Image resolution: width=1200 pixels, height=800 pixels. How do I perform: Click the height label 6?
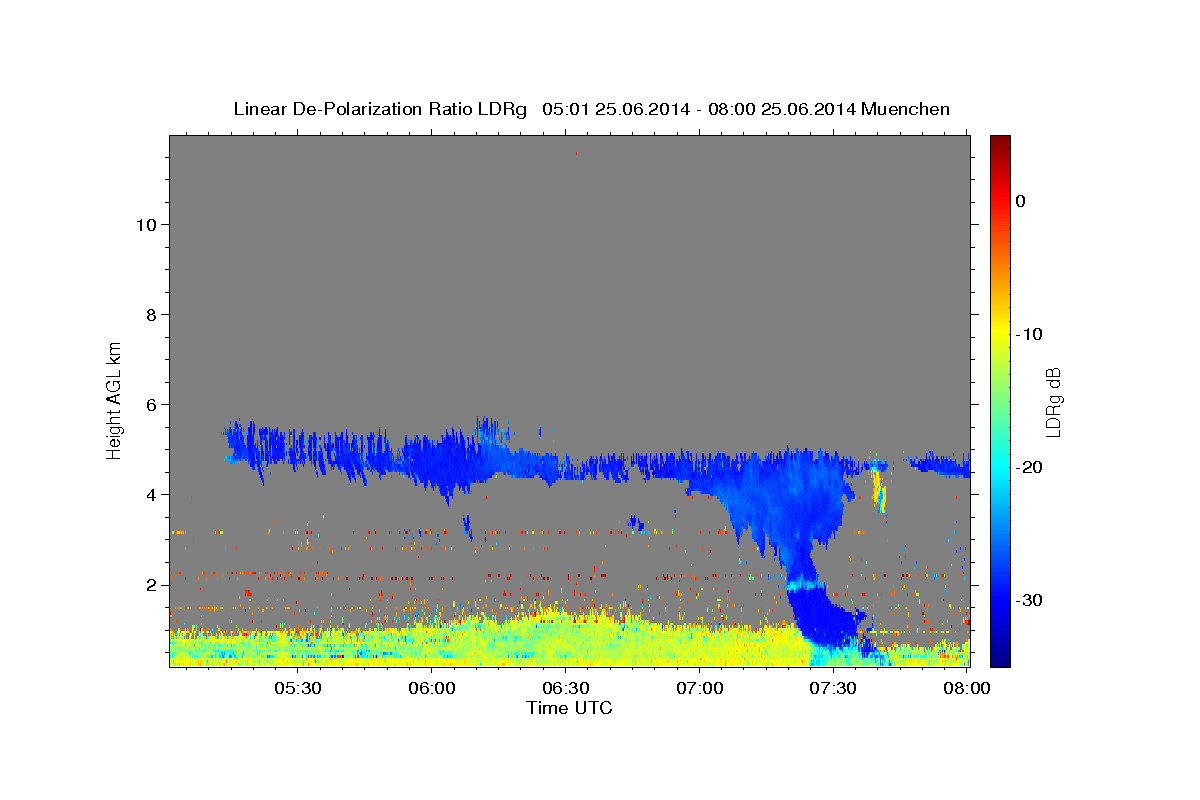(151, 405)
